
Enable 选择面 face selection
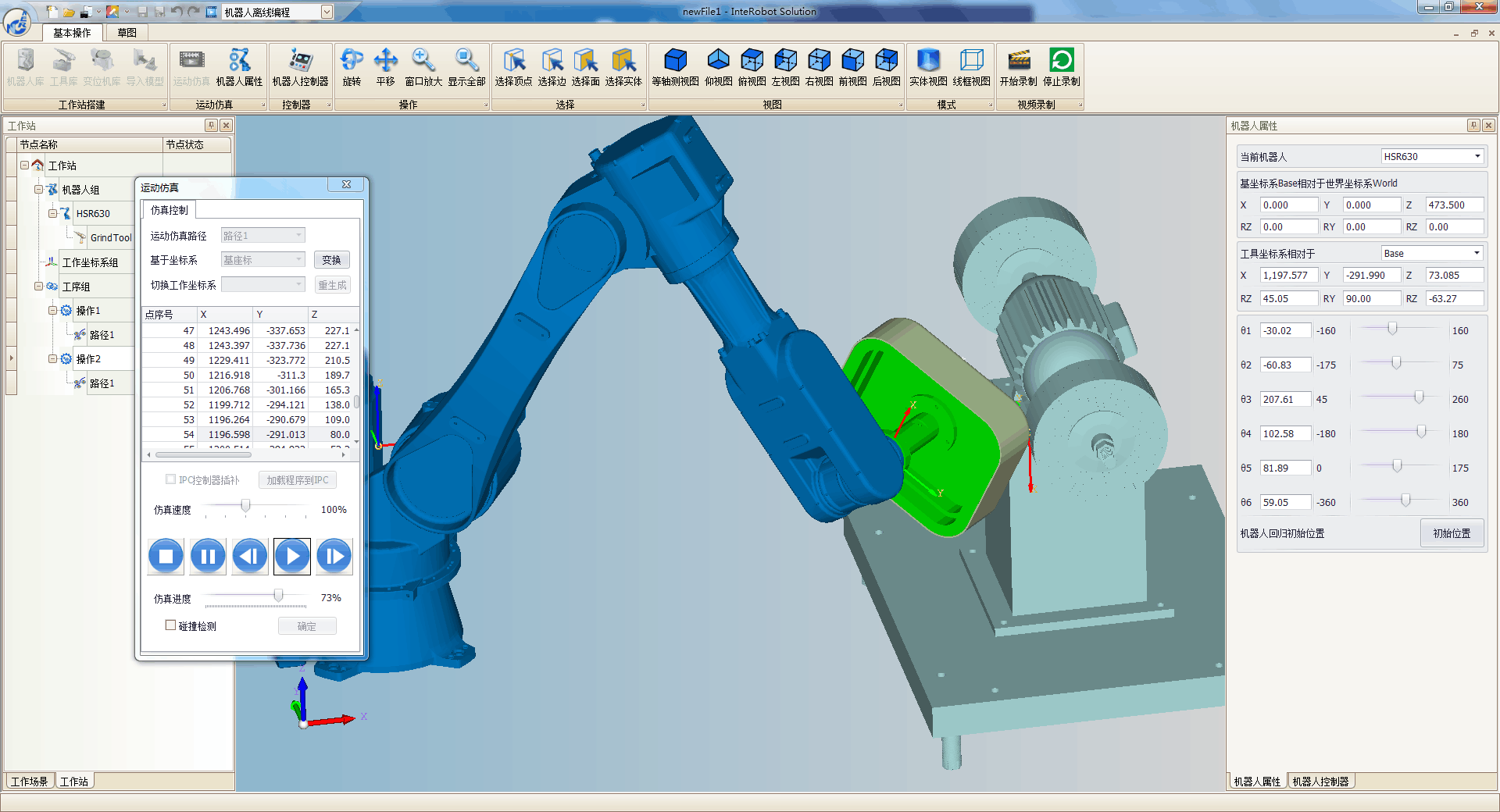point(585,67)
